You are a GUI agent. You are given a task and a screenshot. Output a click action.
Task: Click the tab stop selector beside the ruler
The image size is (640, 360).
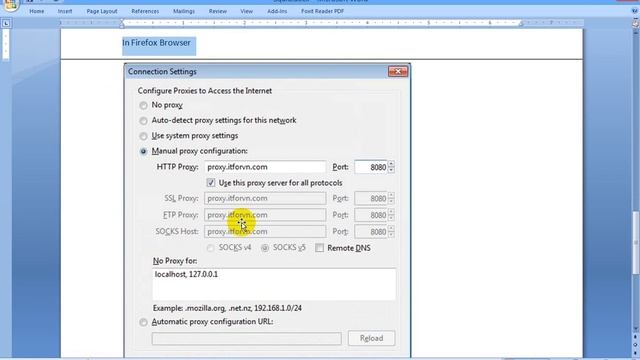pyautogui.click(x=6, y=24)
